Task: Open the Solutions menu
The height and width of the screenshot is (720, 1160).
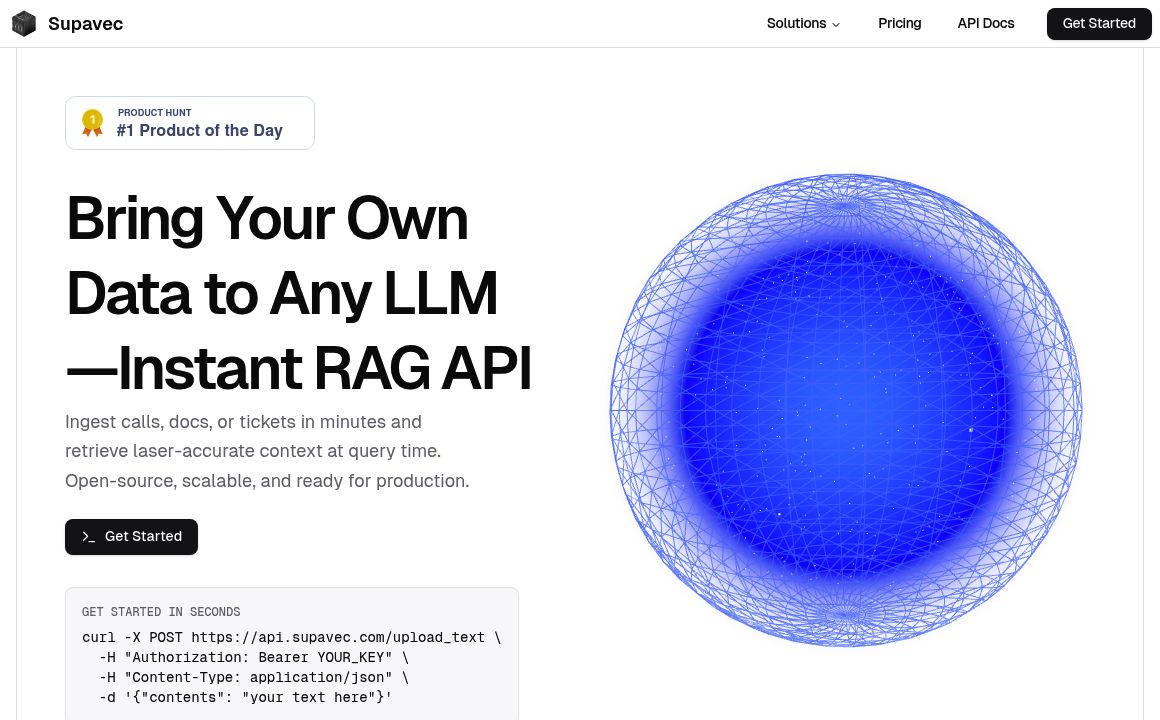Action: pyautogui.click(x=796, y=24)
